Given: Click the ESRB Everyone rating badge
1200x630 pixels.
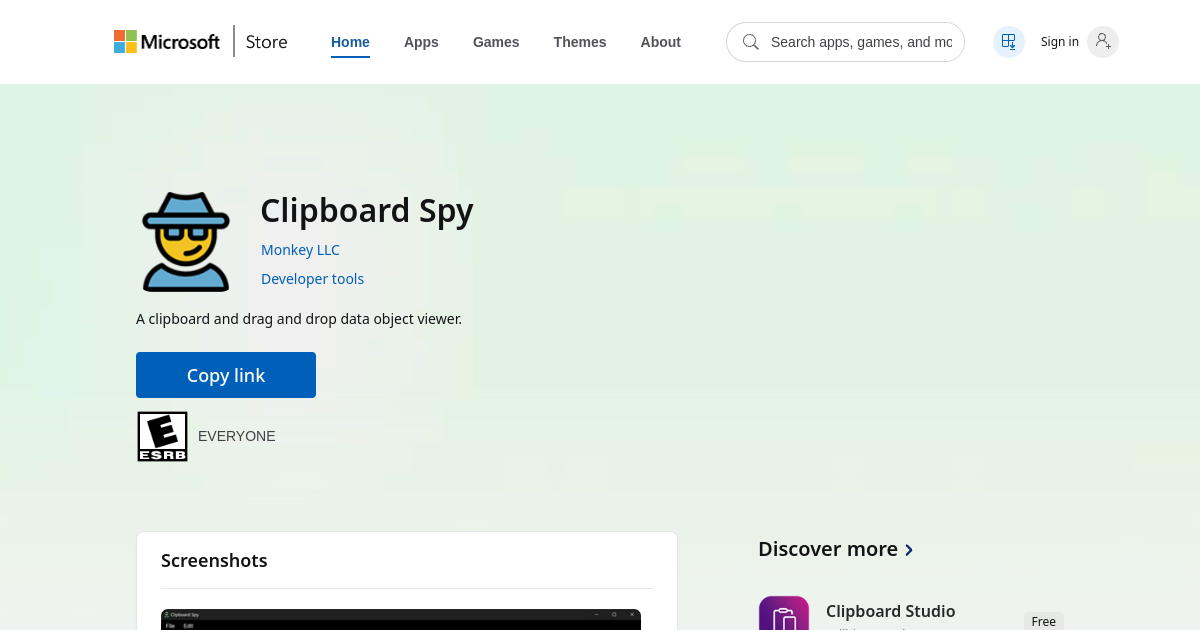Looking at the screenshot, I should click(x=162, y=436).
